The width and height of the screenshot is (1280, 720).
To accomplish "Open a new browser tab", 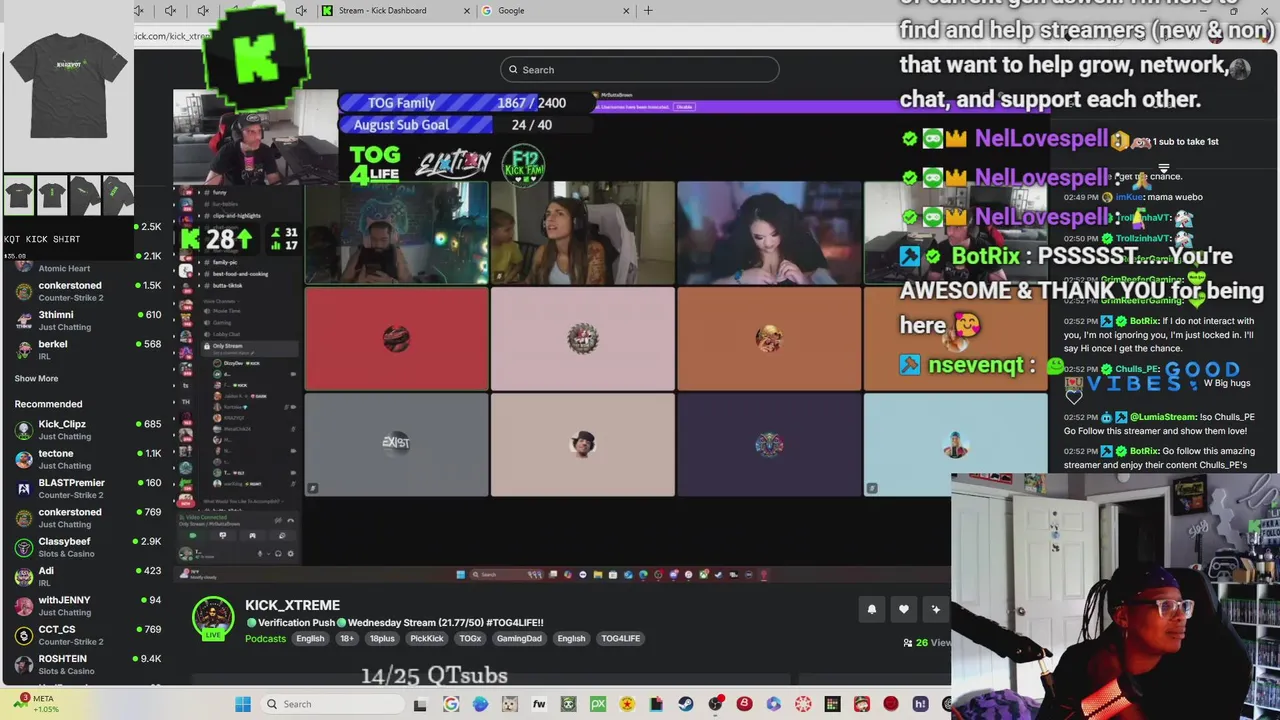I will (x=648, y=11).
